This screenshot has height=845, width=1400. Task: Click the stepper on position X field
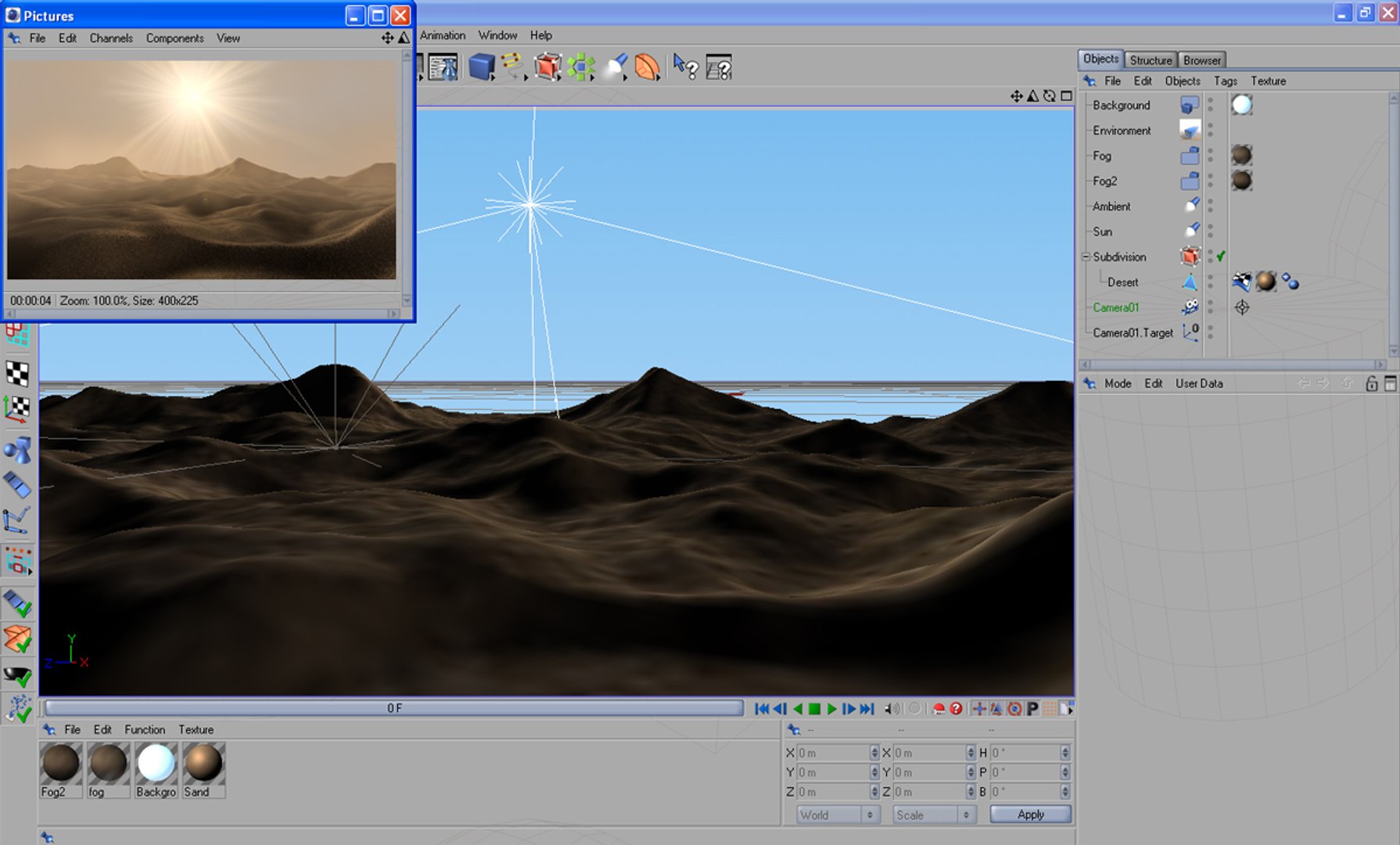[x=874, y=753]
